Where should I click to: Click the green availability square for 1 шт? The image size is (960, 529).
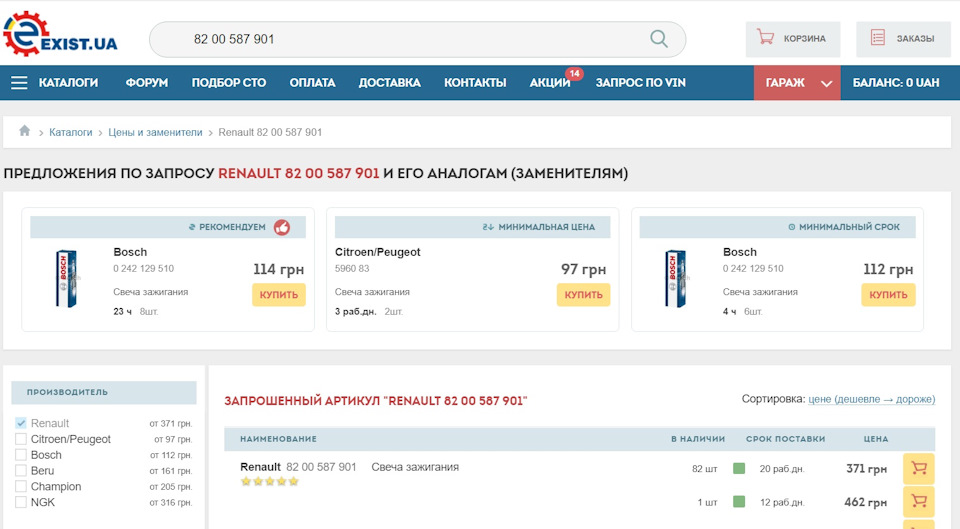tap(739, 501)
